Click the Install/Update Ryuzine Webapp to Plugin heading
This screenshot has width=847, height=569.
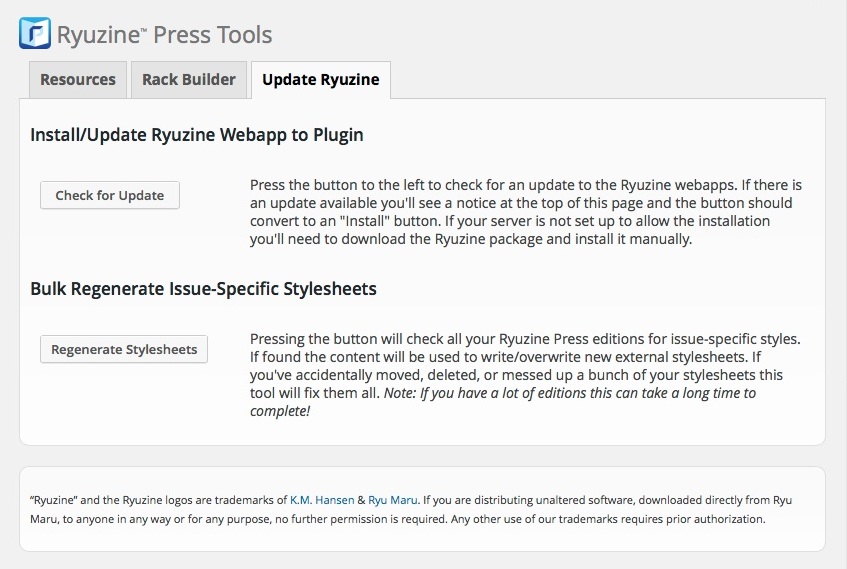pyautogui.click(x=196, y=134)
